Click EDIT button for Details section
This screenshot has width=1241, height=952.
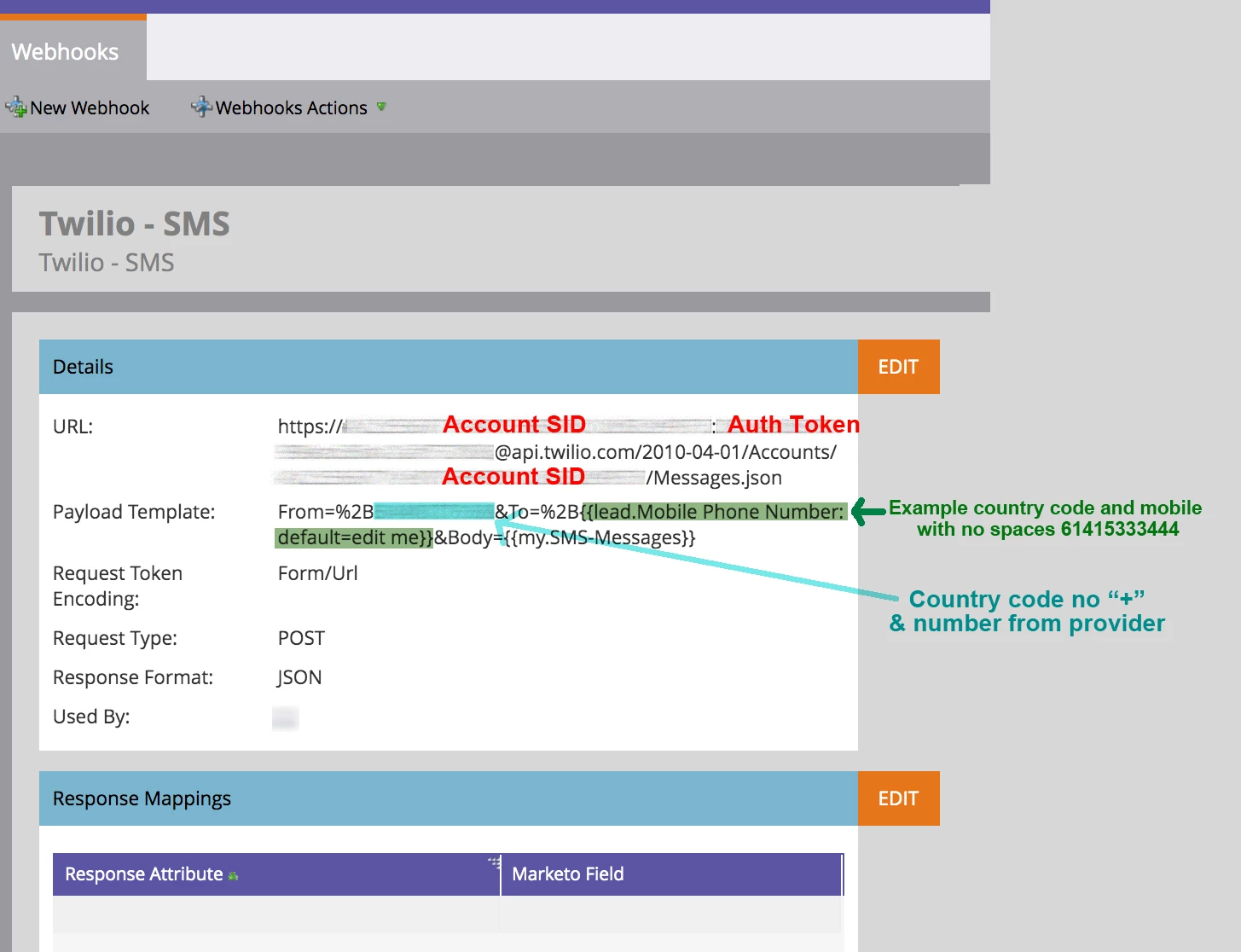pyautogui.click(x=898, y=367)
